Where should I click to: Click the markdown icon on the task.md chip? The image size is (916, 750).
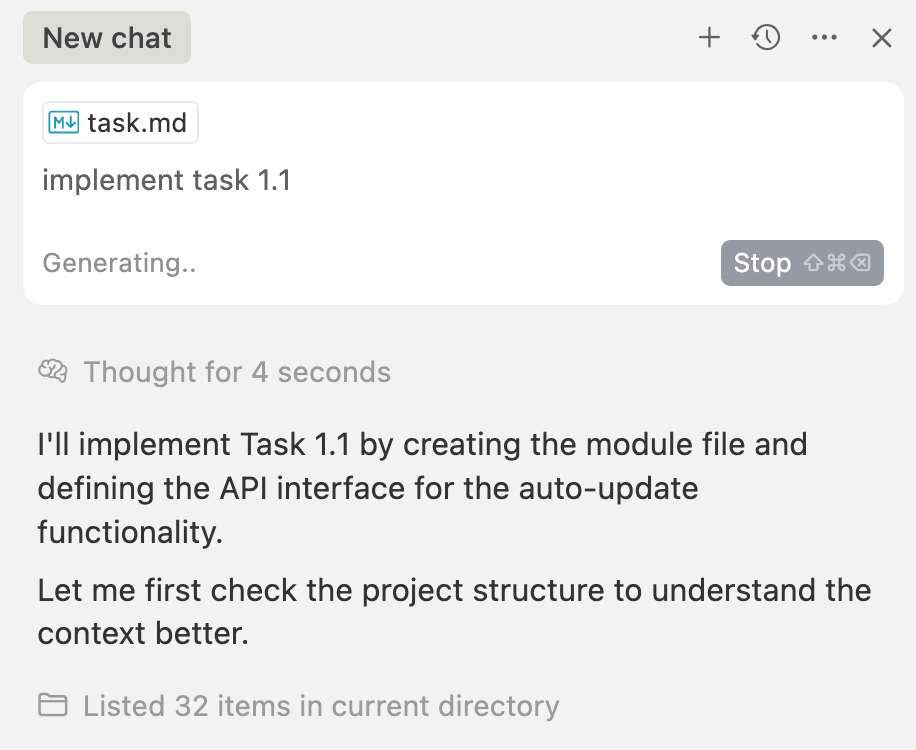pyautogui.click(x=64, y=123)
